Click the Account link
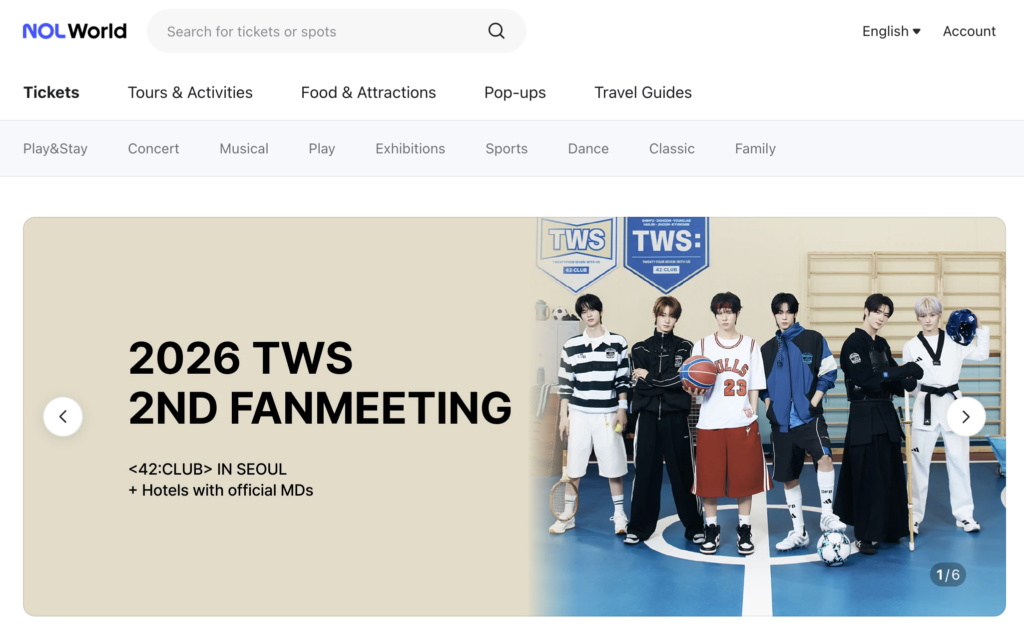The height and width of the screenshot is (639, 1024). click(x=969, y=31)
